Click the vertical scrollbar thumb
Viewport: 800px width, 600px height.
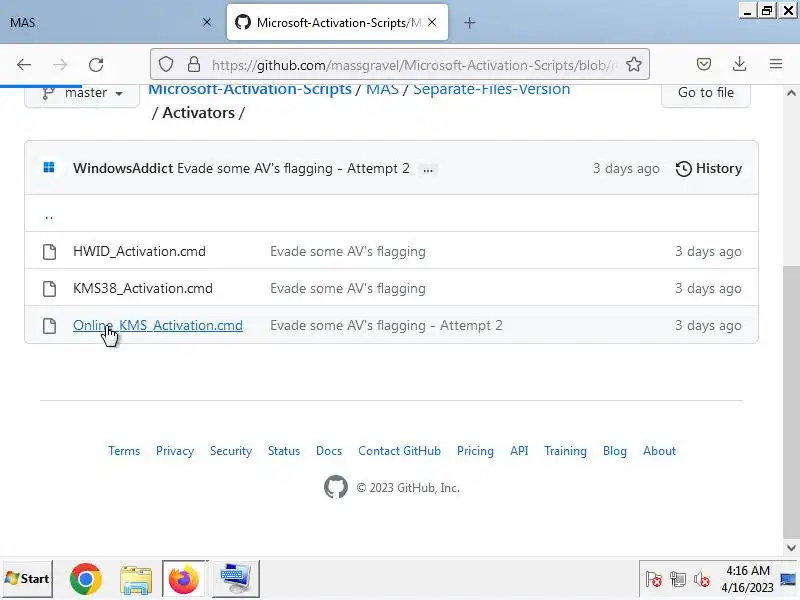tap(791, 401)
